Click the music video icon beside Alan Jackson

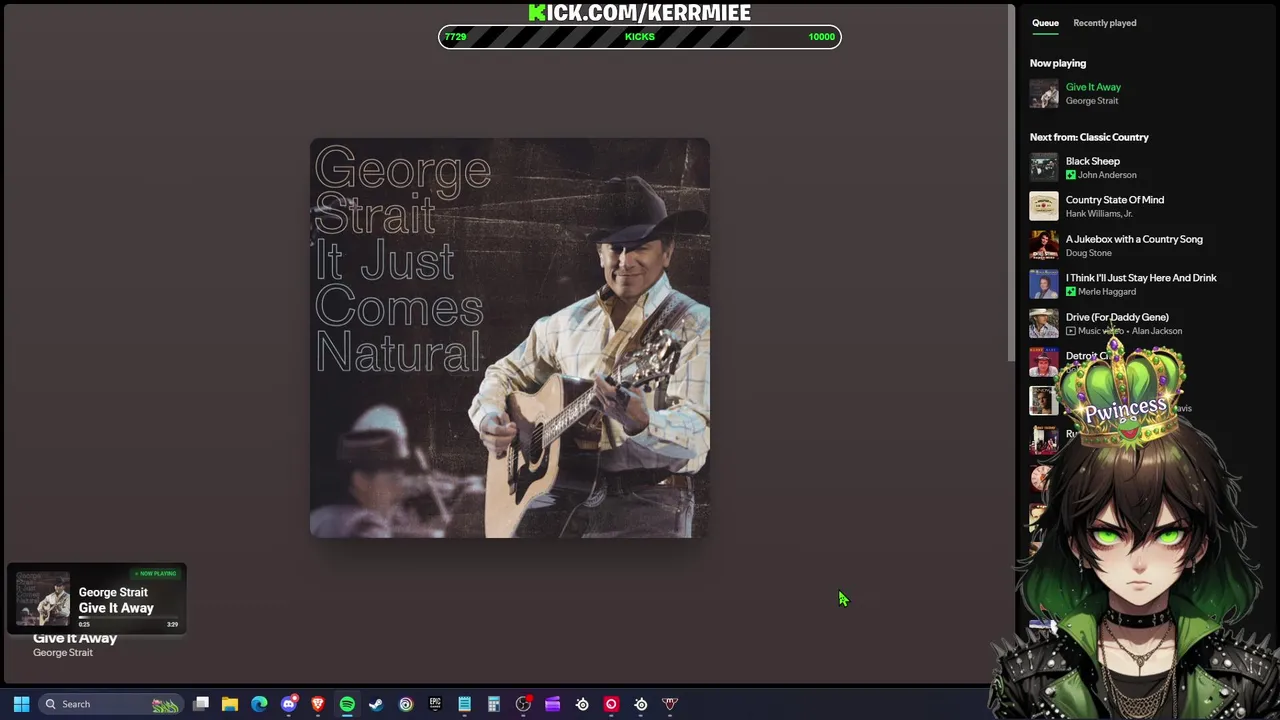tap(1071, 331)
